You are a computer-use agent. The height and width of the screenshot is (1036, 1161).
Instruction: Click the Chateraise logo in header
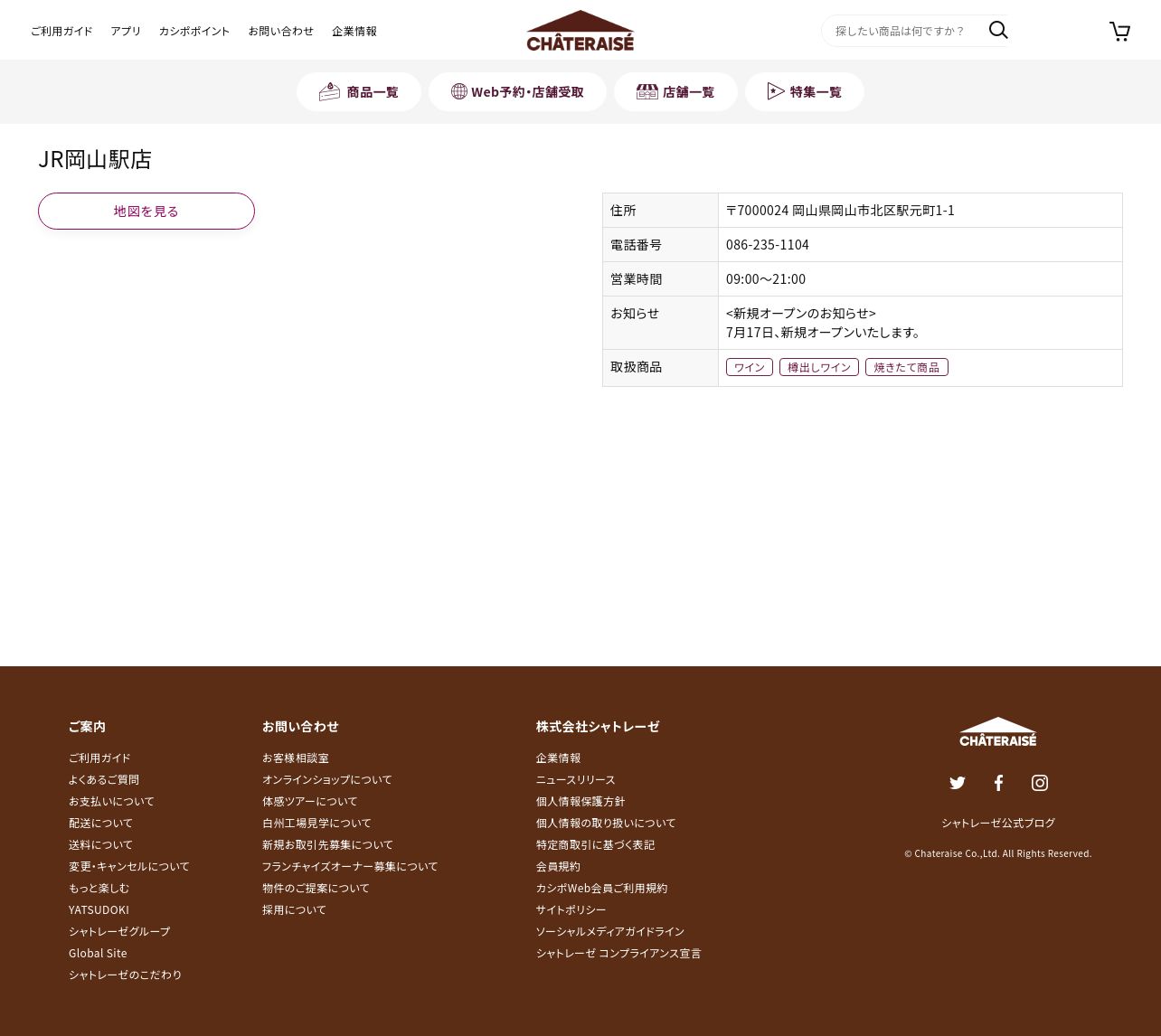580,31
